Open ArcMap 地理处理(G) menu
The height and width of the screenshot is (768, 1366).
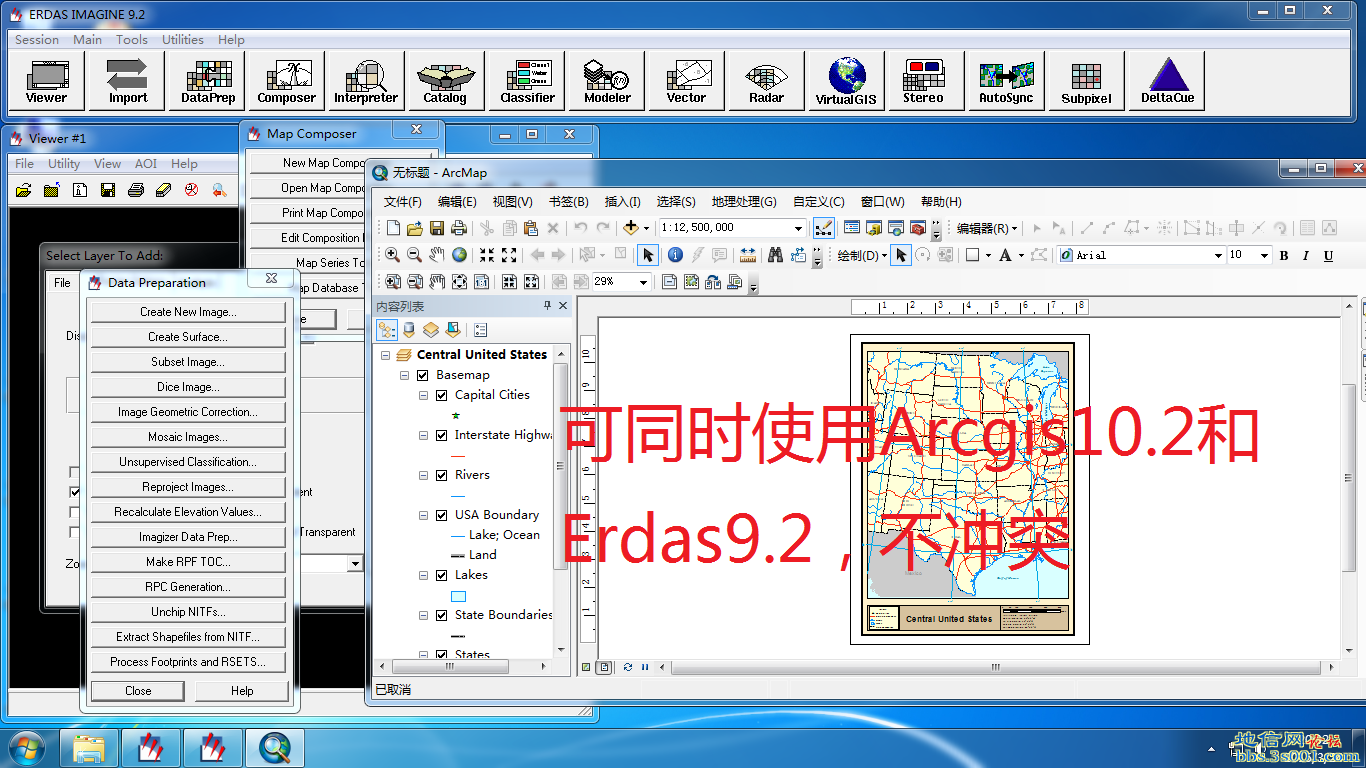click(x=744, y=201)
